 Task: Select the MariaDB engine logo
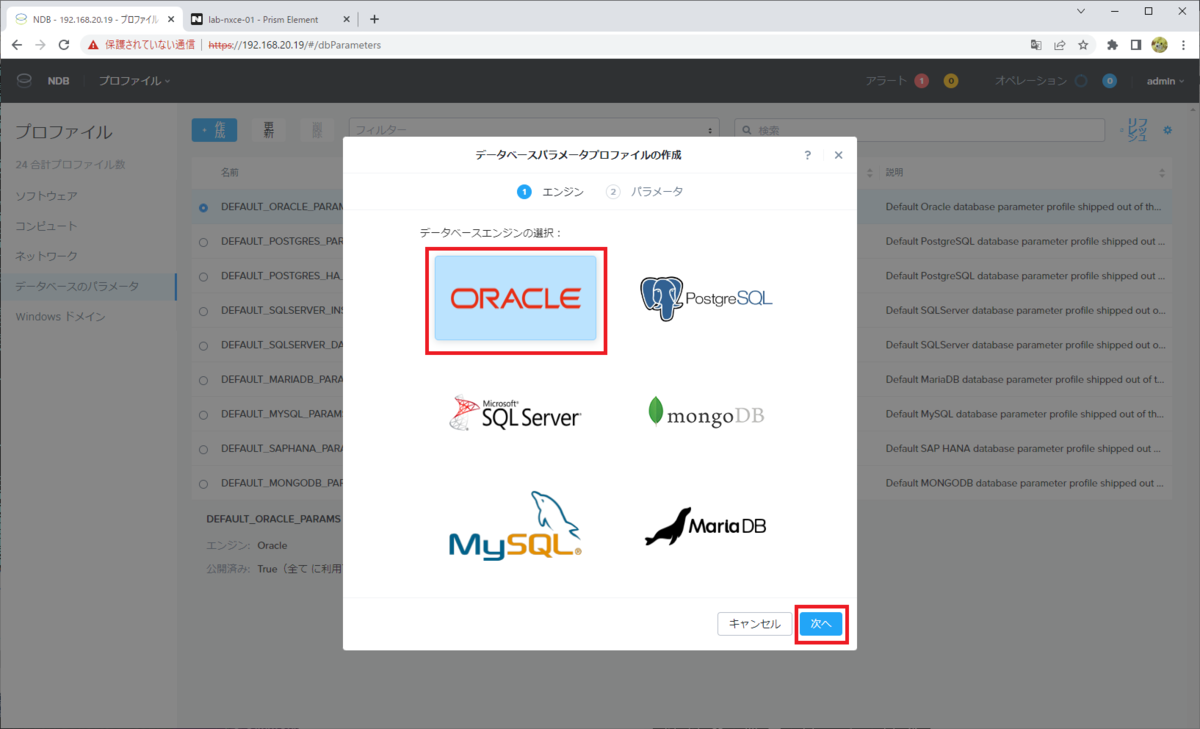point(706,526)
